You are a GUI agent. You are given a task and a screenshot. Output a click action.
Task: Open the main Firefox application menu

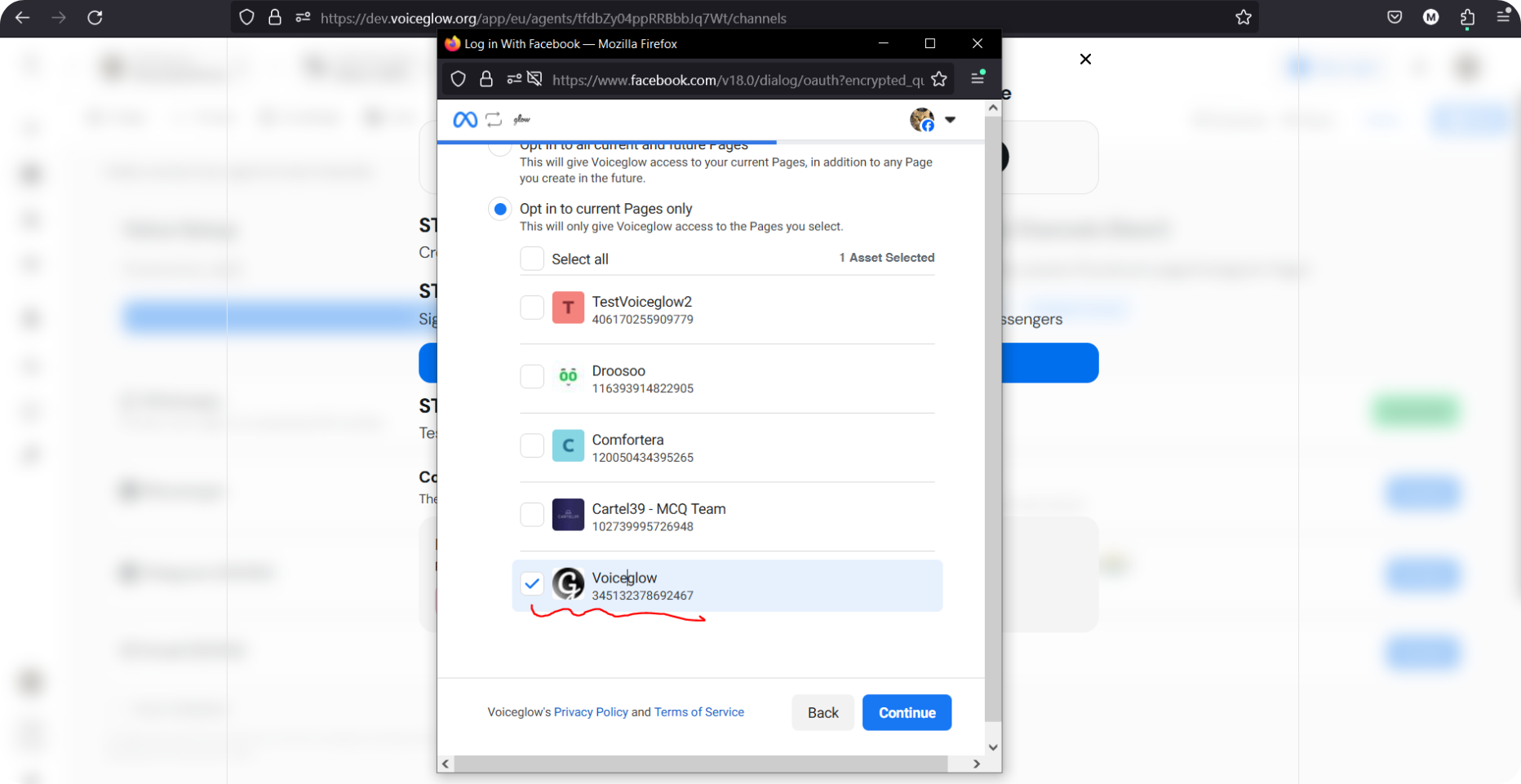1503,17
